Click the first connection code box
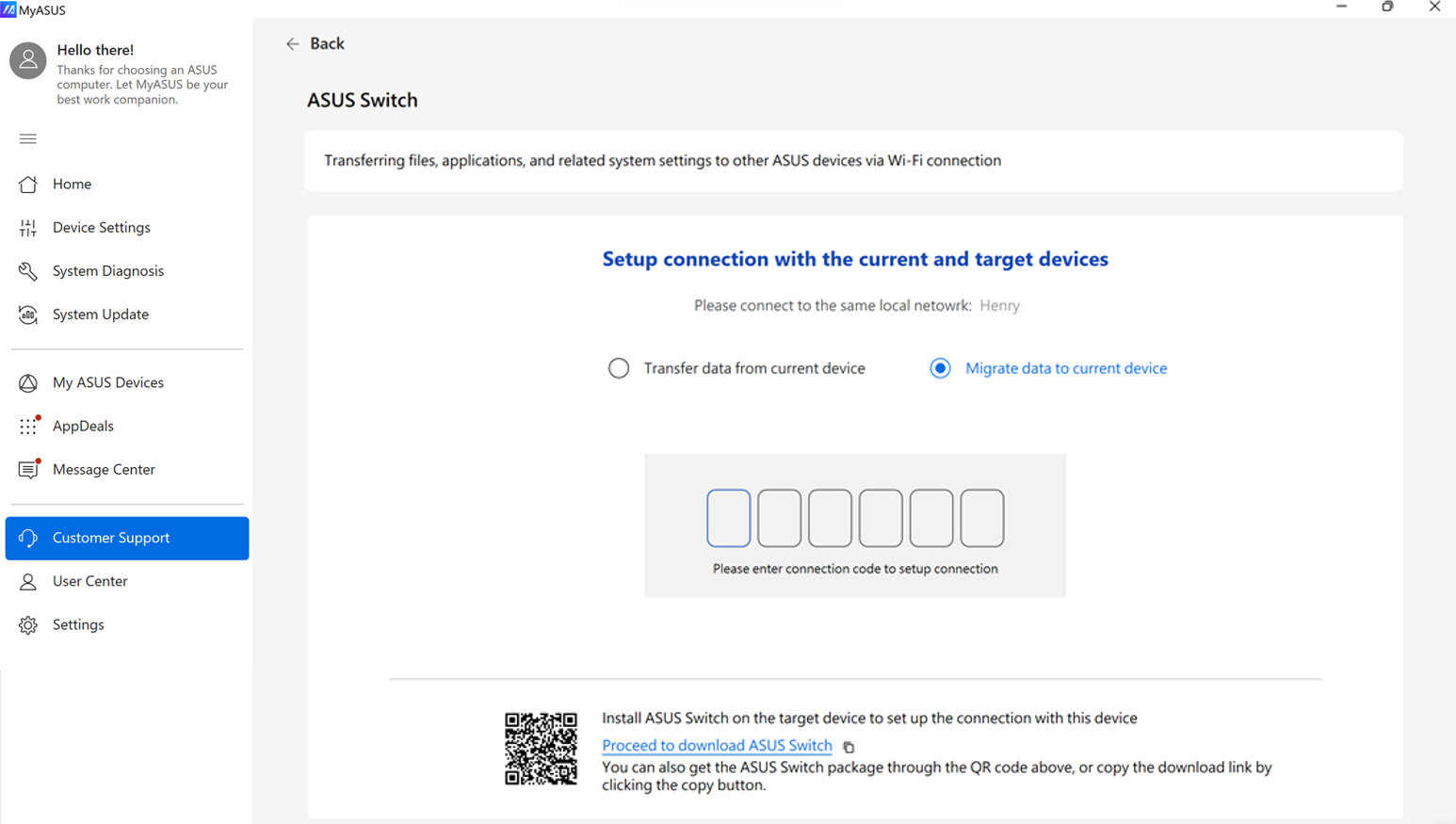Screen dimensions: 1456x824 pyautogui.click(x=729, y=518)
